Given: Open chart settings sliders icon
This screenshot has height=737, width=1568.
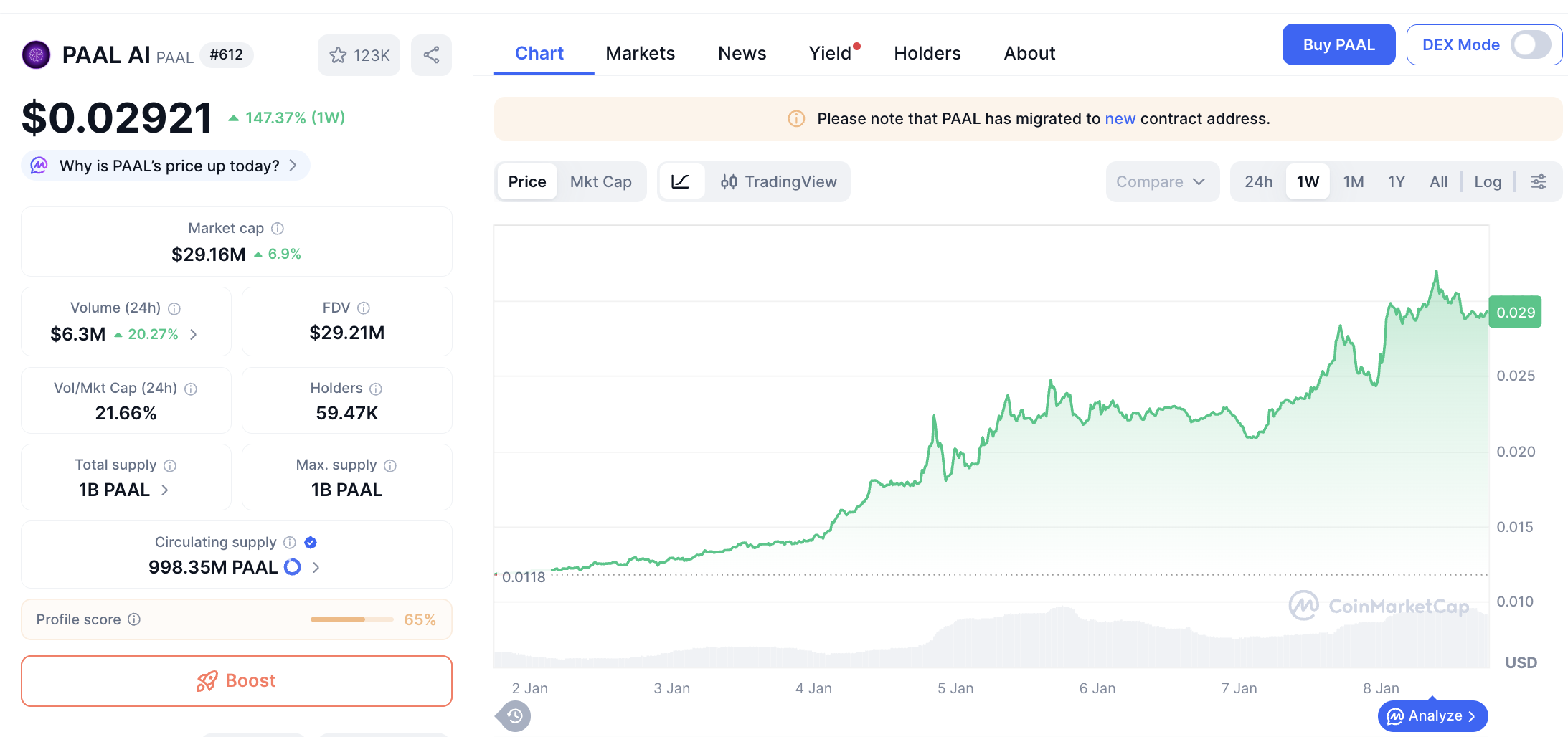Looking at the screenshot, I should [1539, 182].
